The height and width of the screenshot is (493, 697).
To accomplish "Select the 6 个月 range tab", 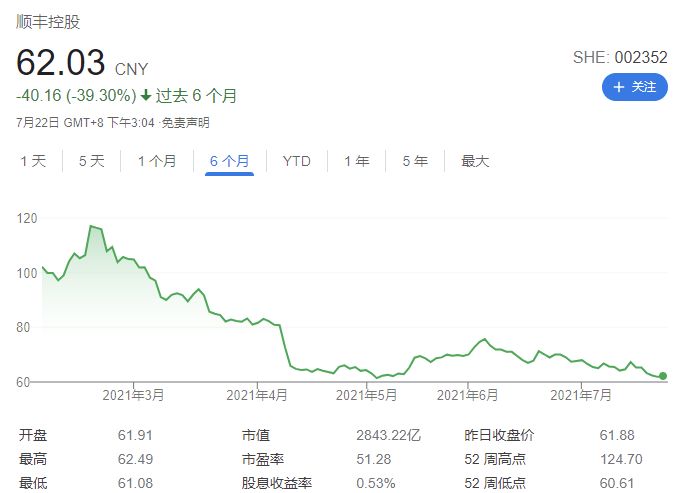I will pos(229,161).
